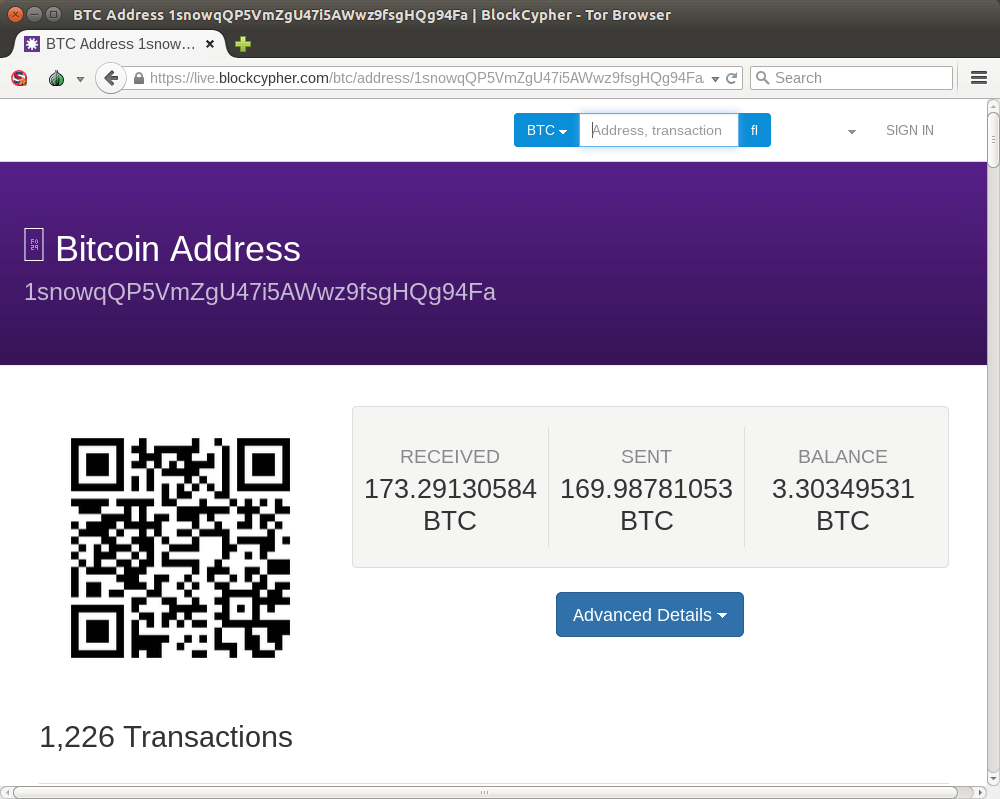Open the BTC currency dropdown
Image resolution: width=1000 pixels, height=799 pixels.
click(x=547, y=130)
